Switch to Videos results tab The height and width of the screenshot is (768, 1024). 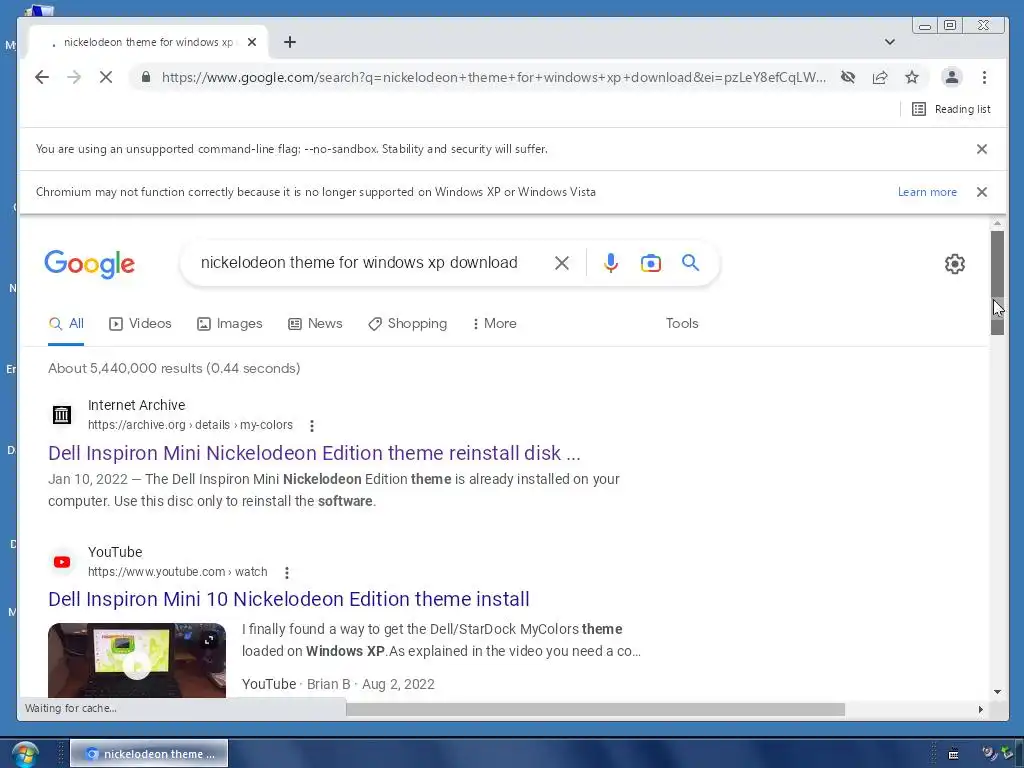pos(140,323)
